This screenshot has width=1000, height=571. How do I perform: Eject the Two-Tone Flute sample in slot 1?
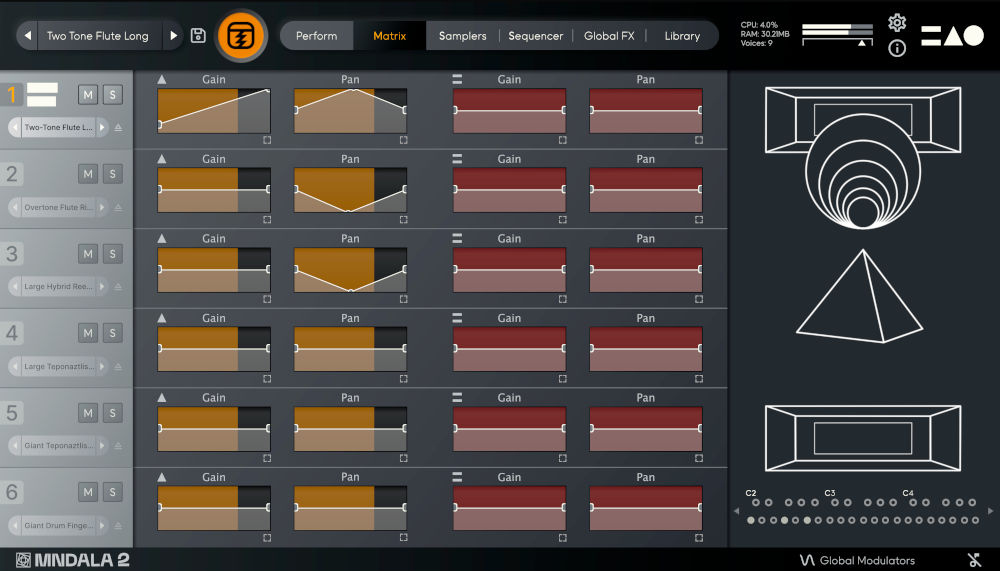click(118, 128)
